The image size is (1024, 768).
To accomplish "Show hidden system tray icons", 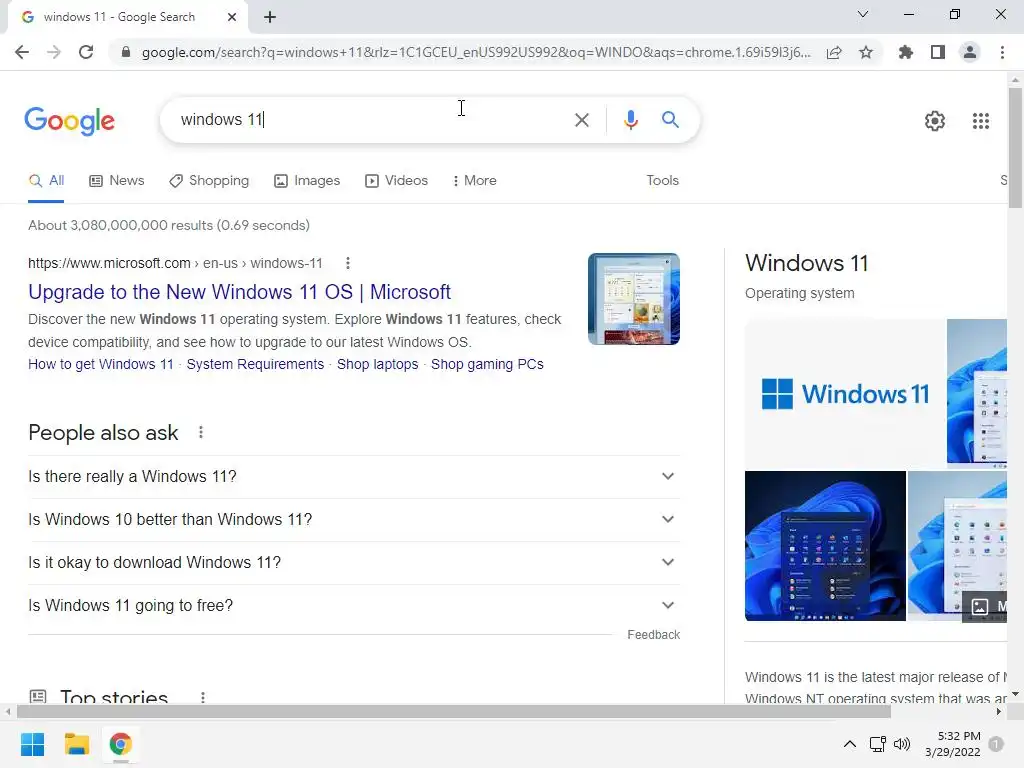I will (x=850, y=744).
